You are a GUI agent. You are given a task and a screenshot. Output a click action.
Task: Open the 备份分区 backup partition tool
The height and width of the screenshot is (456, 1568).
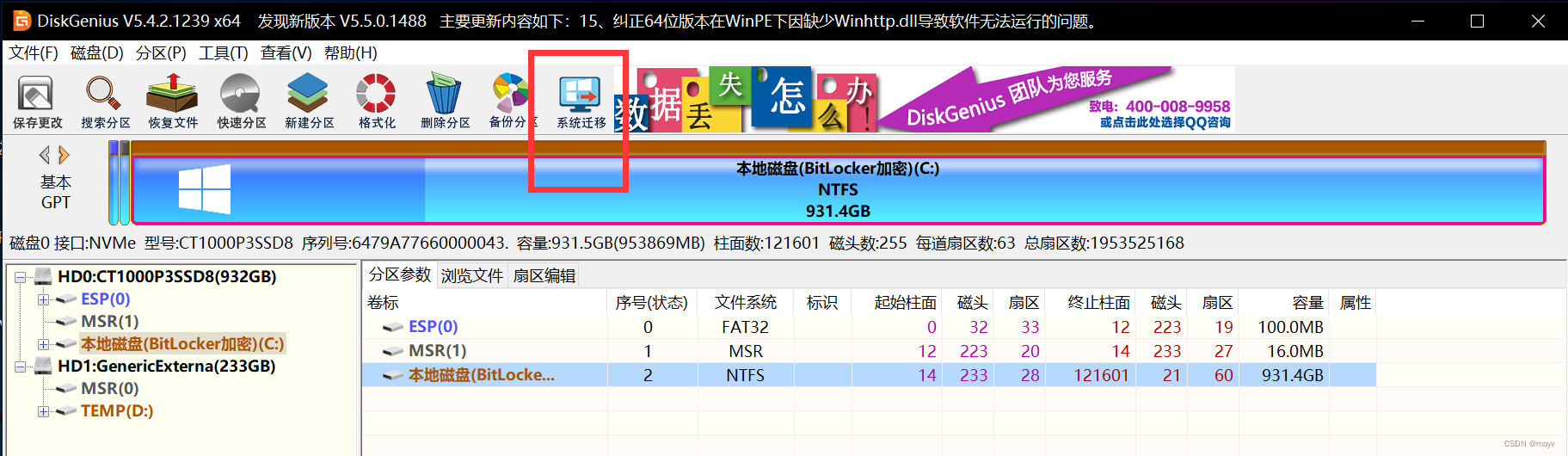513,102
